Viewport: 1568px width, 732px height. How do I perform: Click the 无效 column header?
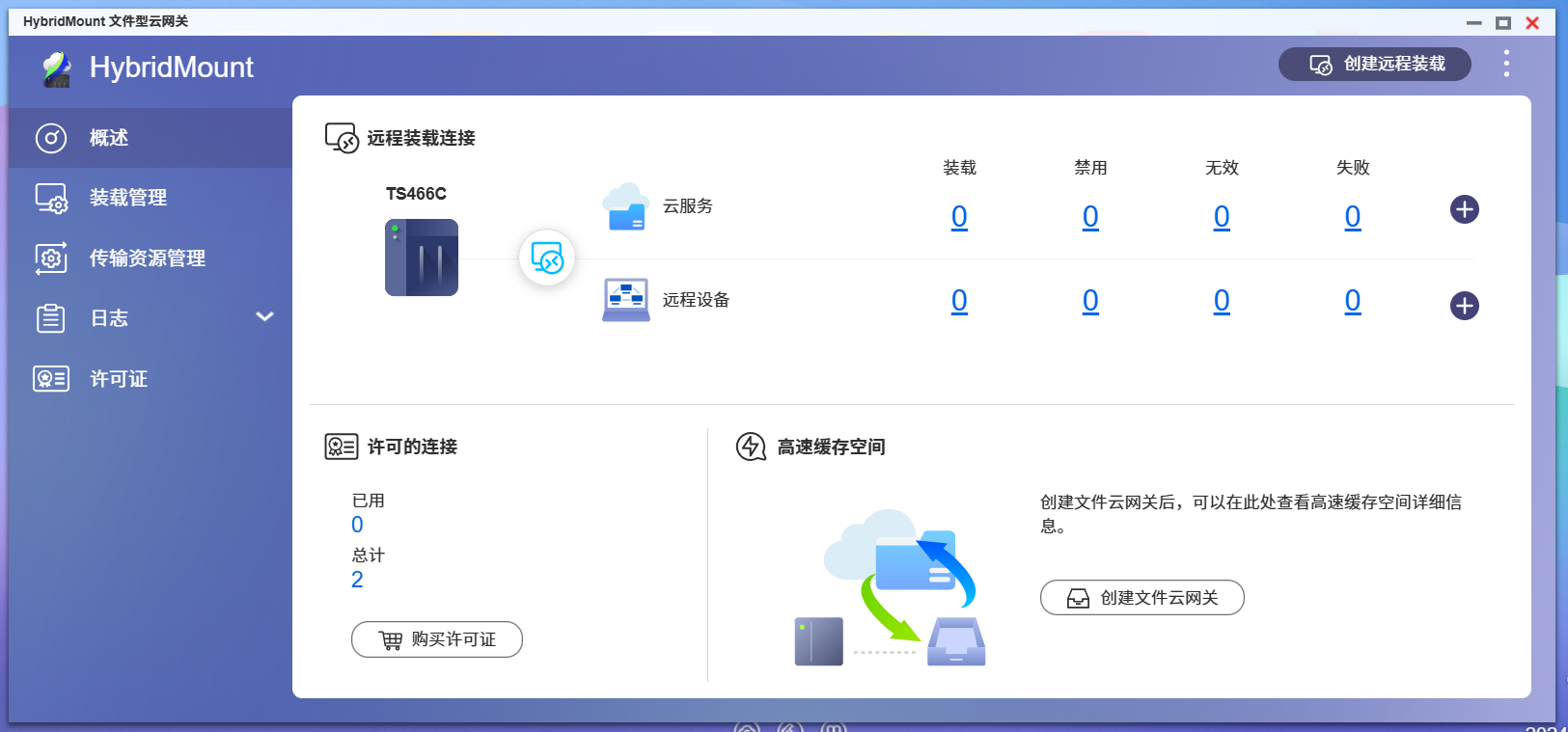click(1222, 168)
